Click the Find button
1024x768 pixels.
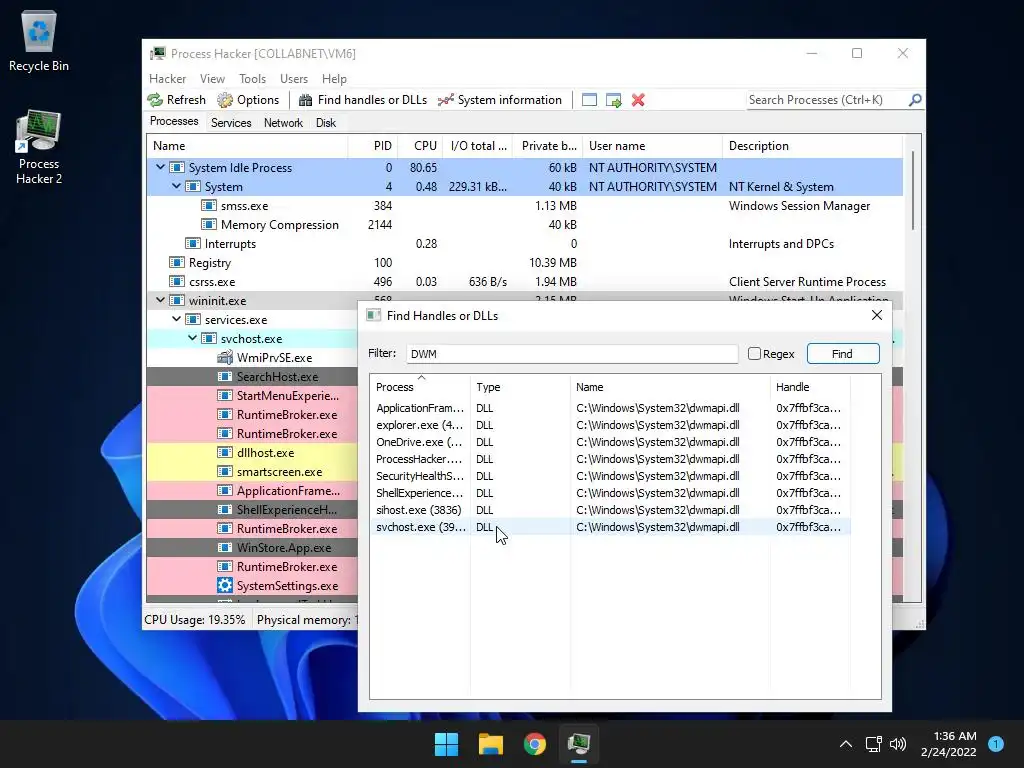[x=843, y=353]
